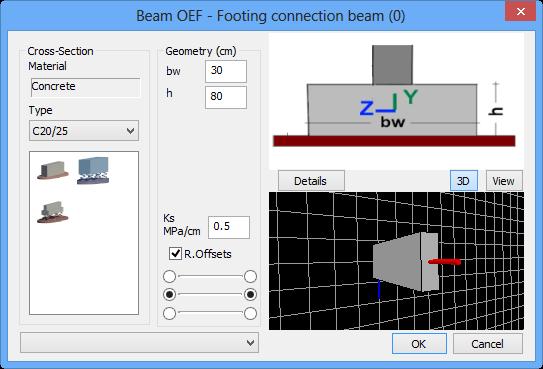The width and height of the screenshot is (543, 369).
Task: Open the C20/25 concrete type dropdown
Action: point(84,131)
